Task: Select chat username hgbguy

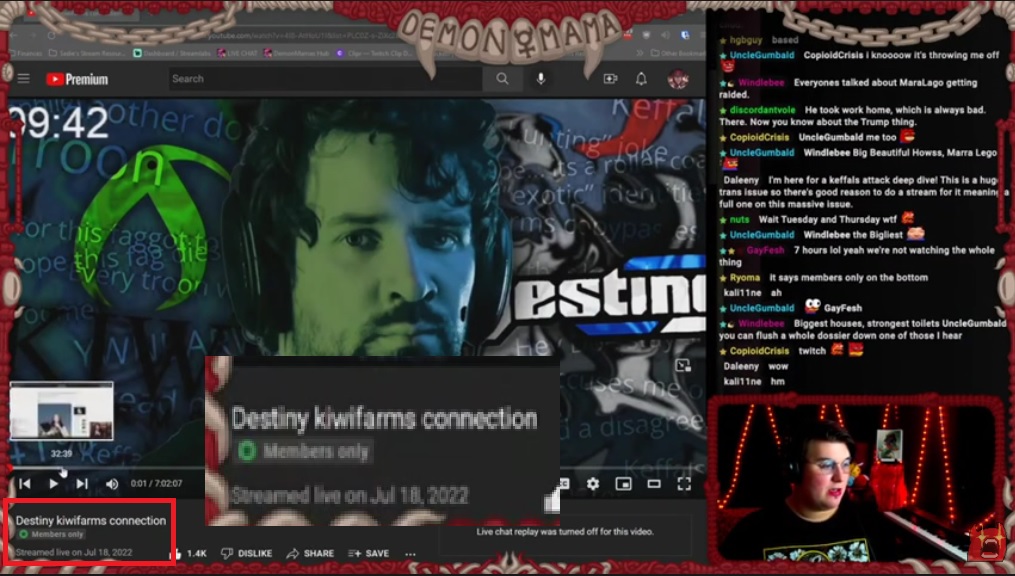Action: pyautogui.click(x=746, y=40)
